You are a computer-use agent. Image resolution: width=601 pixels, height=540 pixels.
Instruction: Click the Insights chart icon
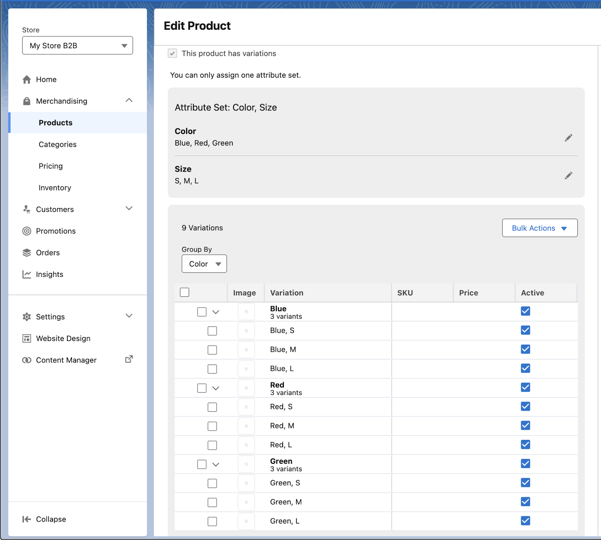tap(26, 274)
